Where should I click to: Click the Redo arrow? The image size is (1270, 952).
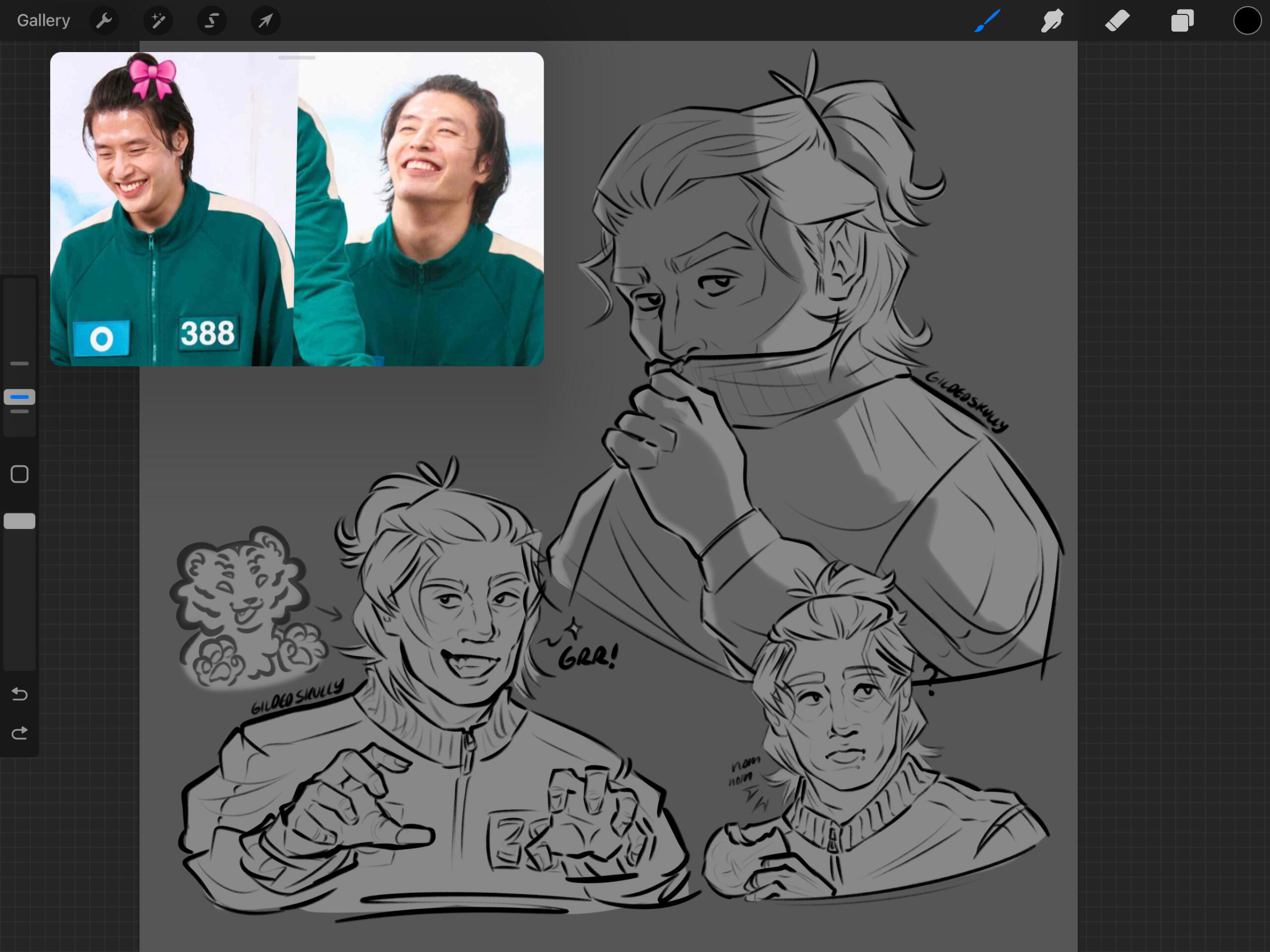19,733
